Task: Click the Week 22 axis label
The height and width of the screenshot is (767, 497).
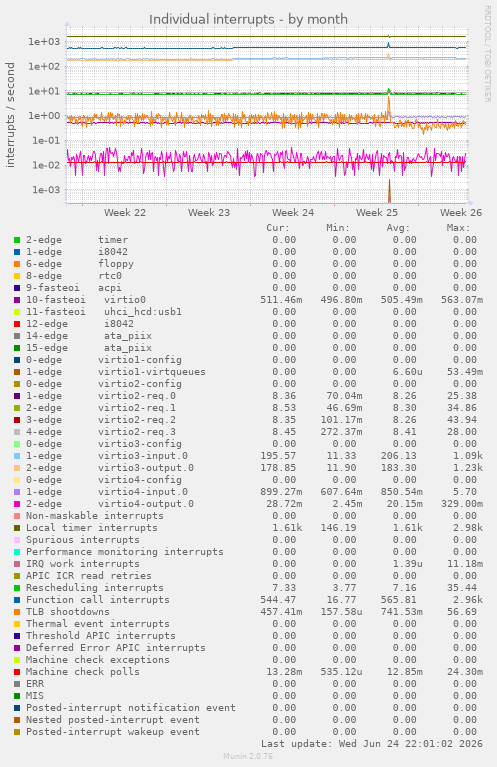Action: [x=125, y=213]
